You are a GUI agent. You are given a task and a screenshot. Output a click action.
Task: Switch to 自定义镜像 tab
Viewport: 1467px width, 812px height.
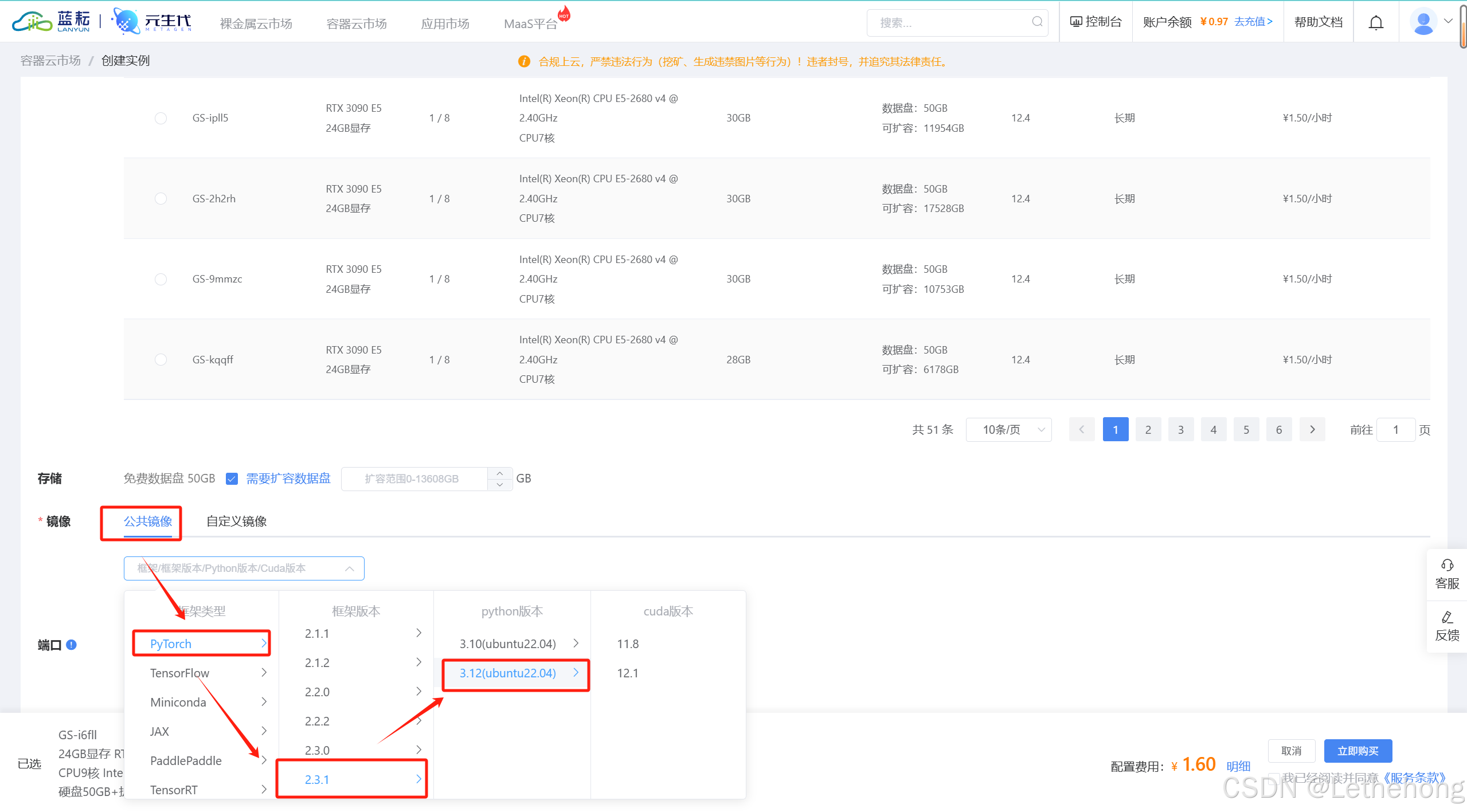[236, 521]
